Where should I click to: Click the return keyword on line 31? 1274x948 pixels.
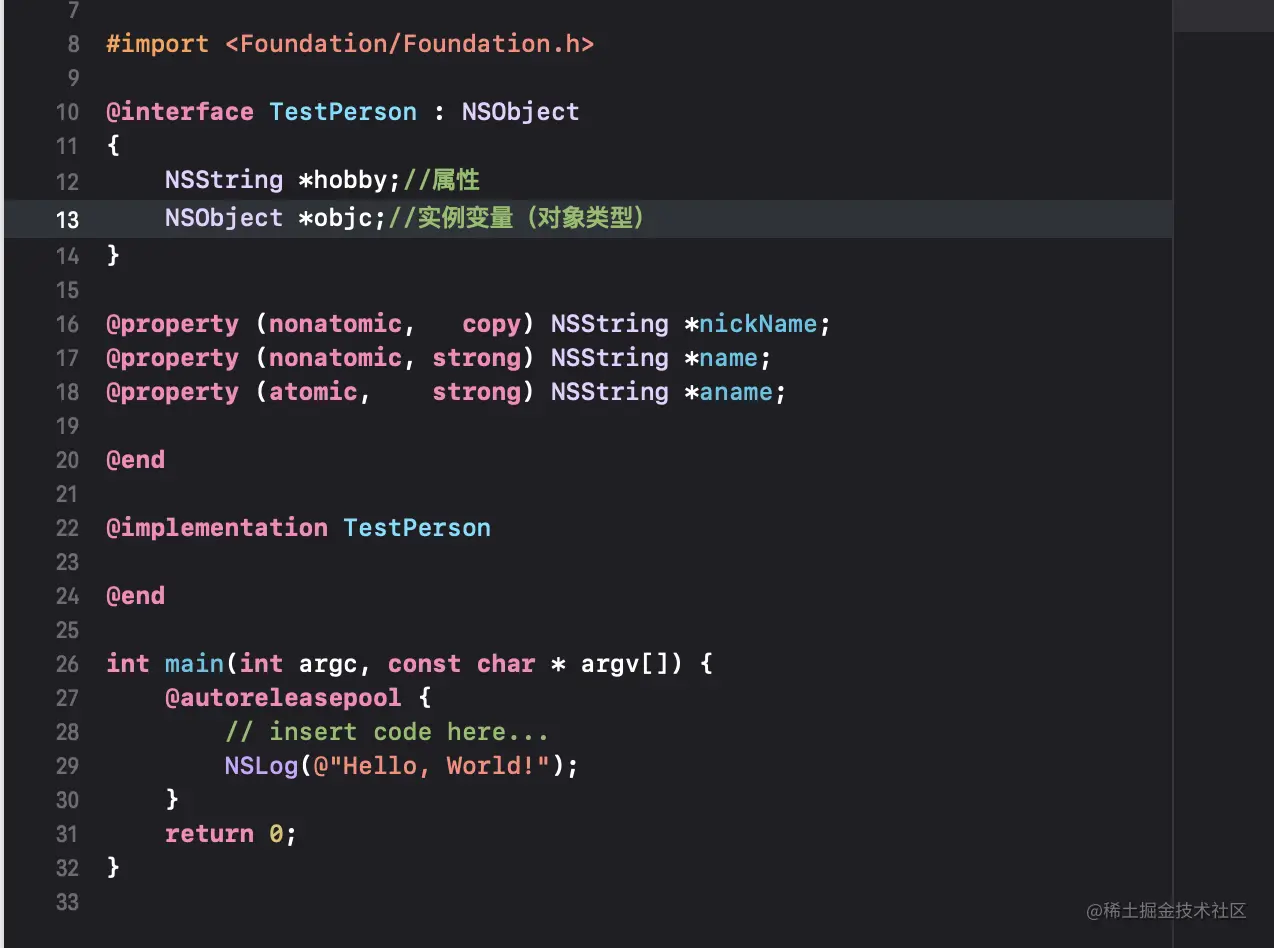[210, 834]
